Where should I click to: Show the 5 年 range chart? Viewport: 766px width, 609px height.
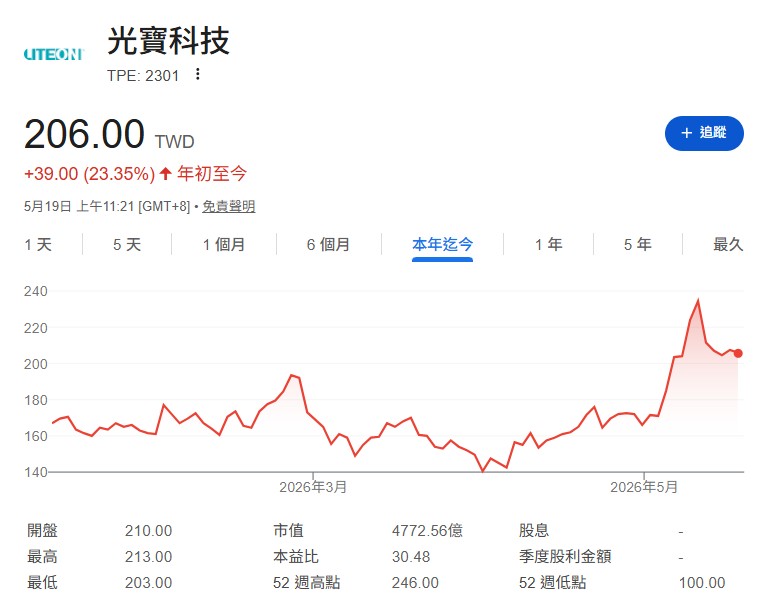[638, 244]
